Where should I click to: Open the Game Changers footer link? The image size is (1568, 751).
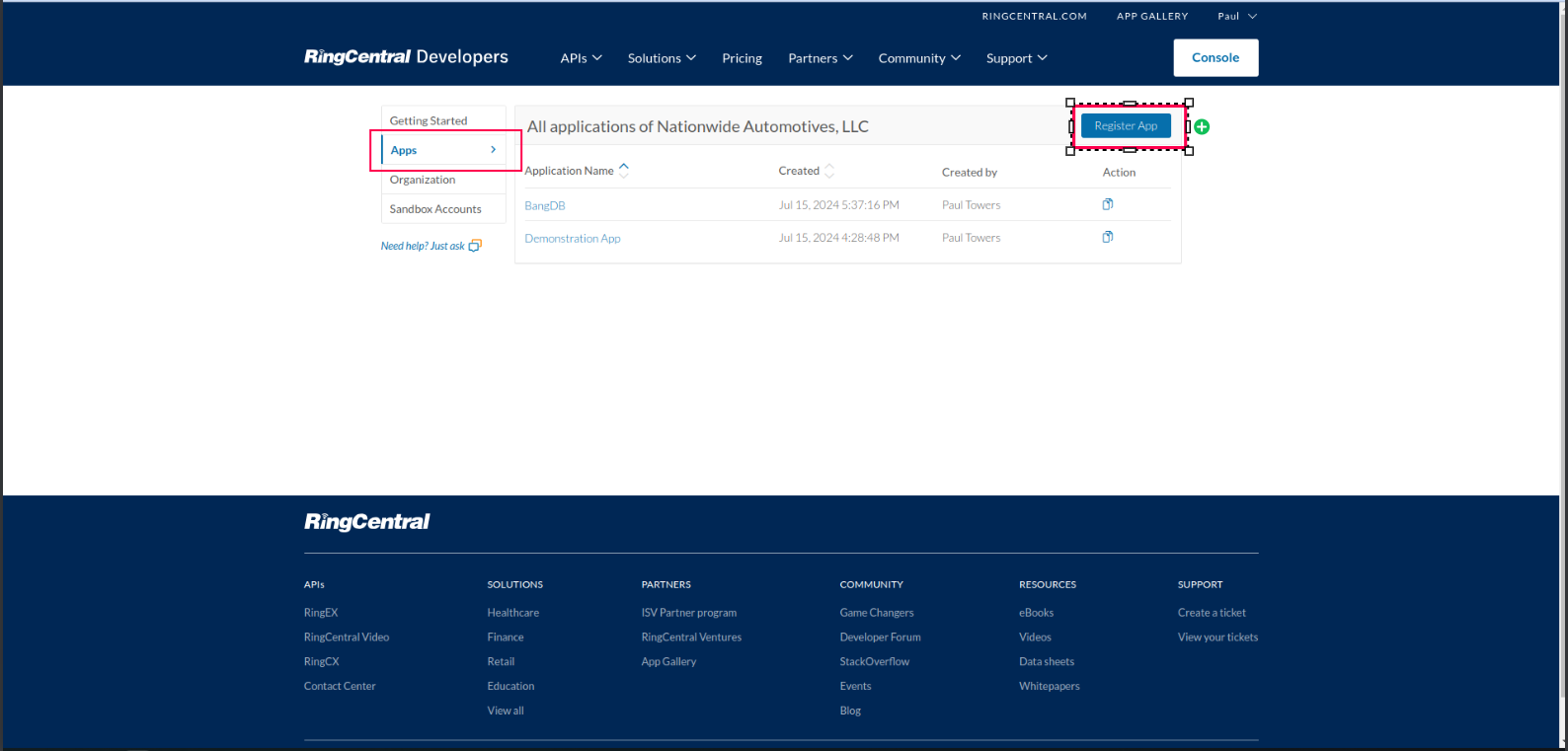click(877, 613)
